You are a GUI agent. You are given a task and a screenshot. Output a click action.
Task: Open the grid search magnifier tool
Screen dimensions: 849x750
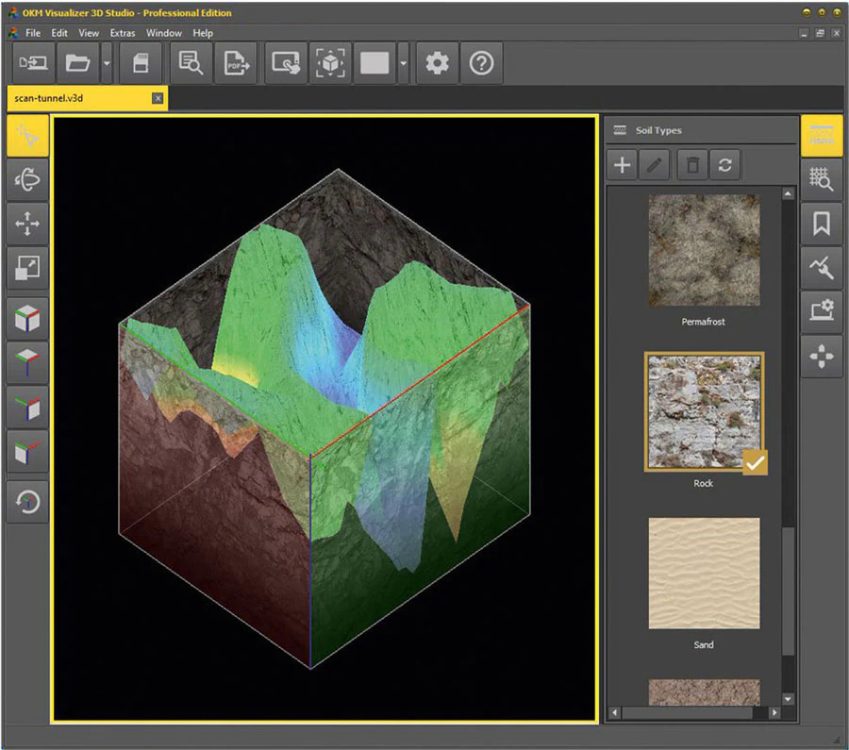[x=822, y=179]
